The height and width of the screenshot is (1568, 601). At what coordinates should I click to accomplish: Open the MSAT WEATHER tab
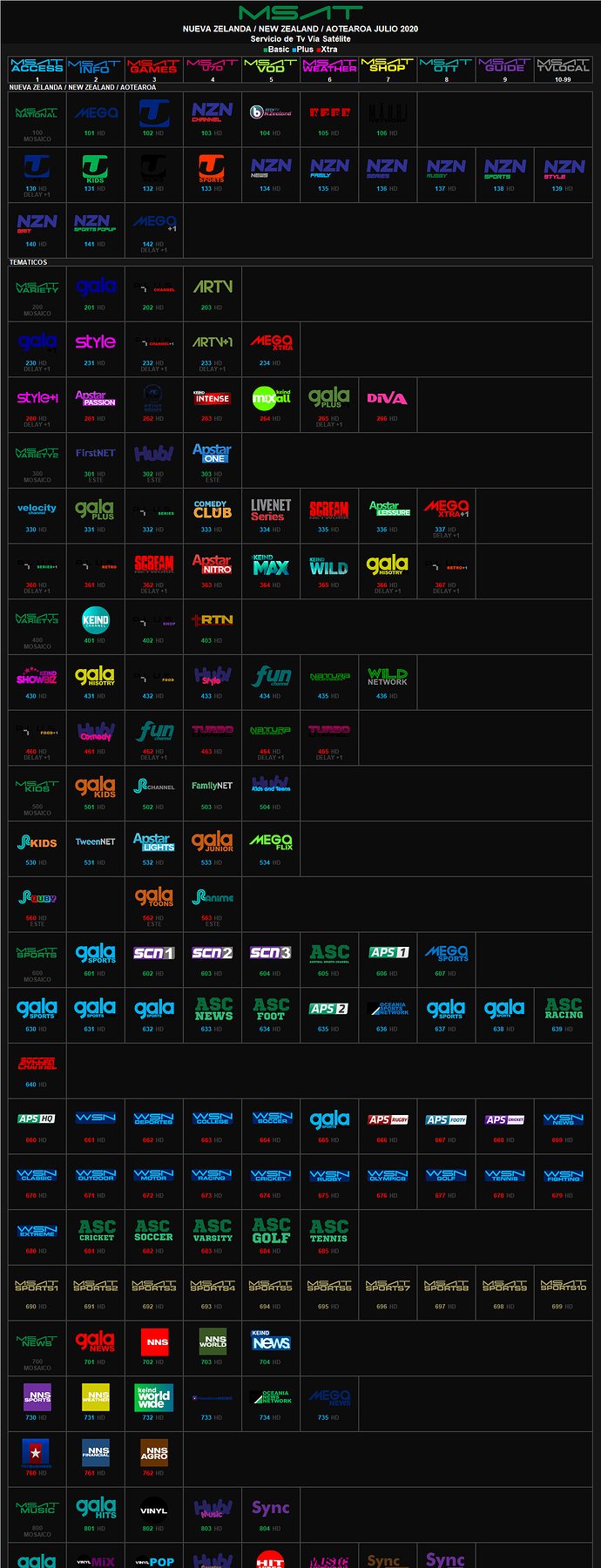[x=329, y=65]
